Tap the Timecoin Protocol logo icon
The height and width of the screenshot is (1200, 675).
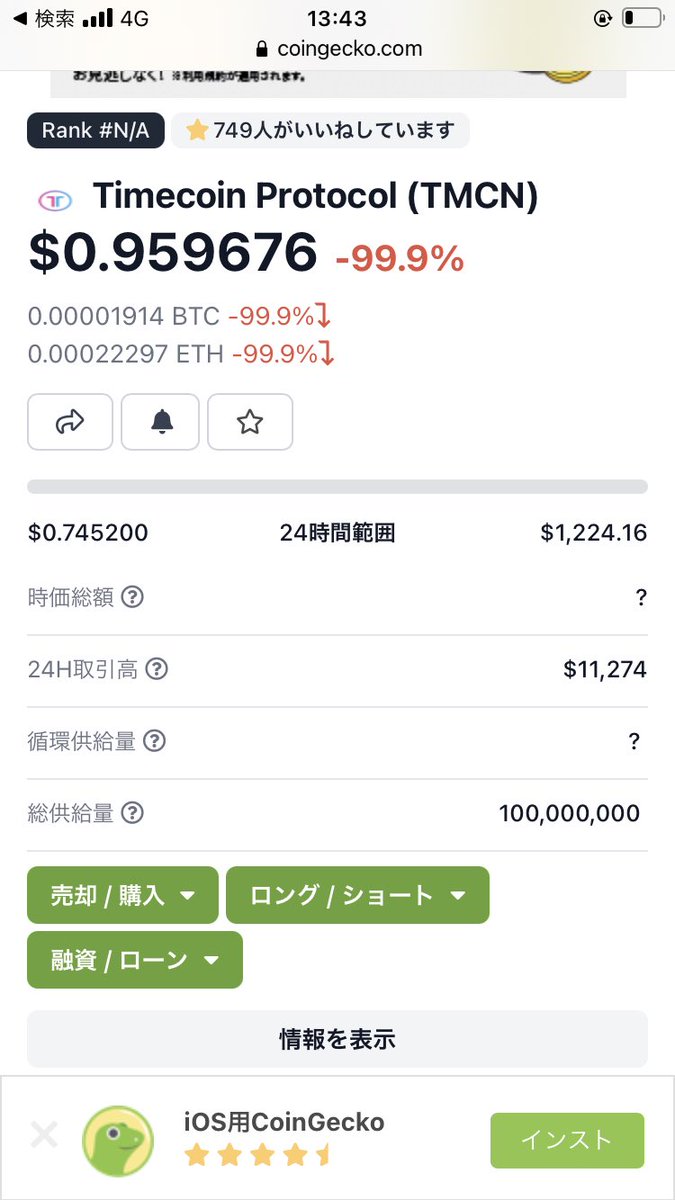(55, 200)
